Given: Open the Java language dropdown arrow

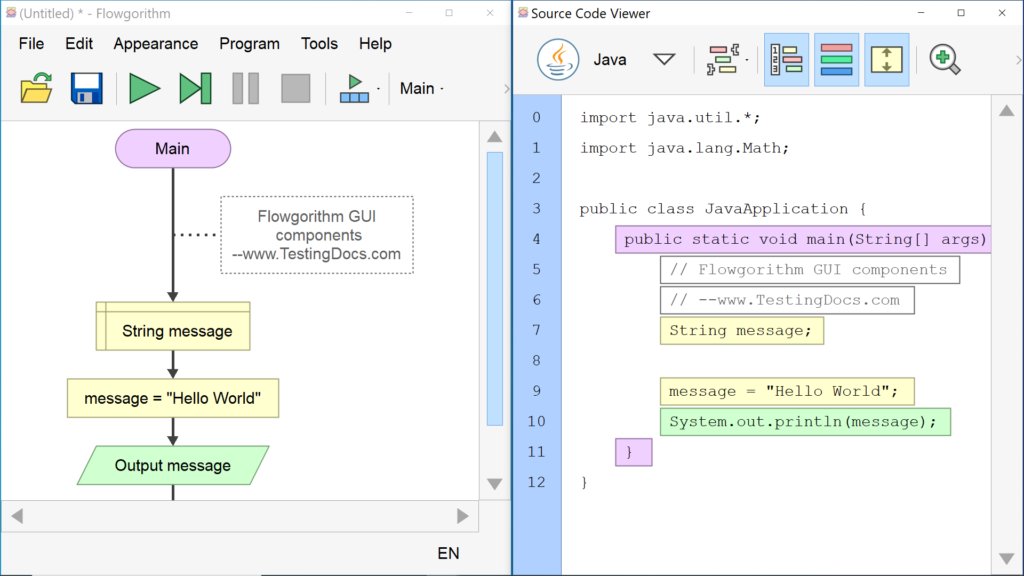Looking at the screenshot, I should click(x=664, y=60).
